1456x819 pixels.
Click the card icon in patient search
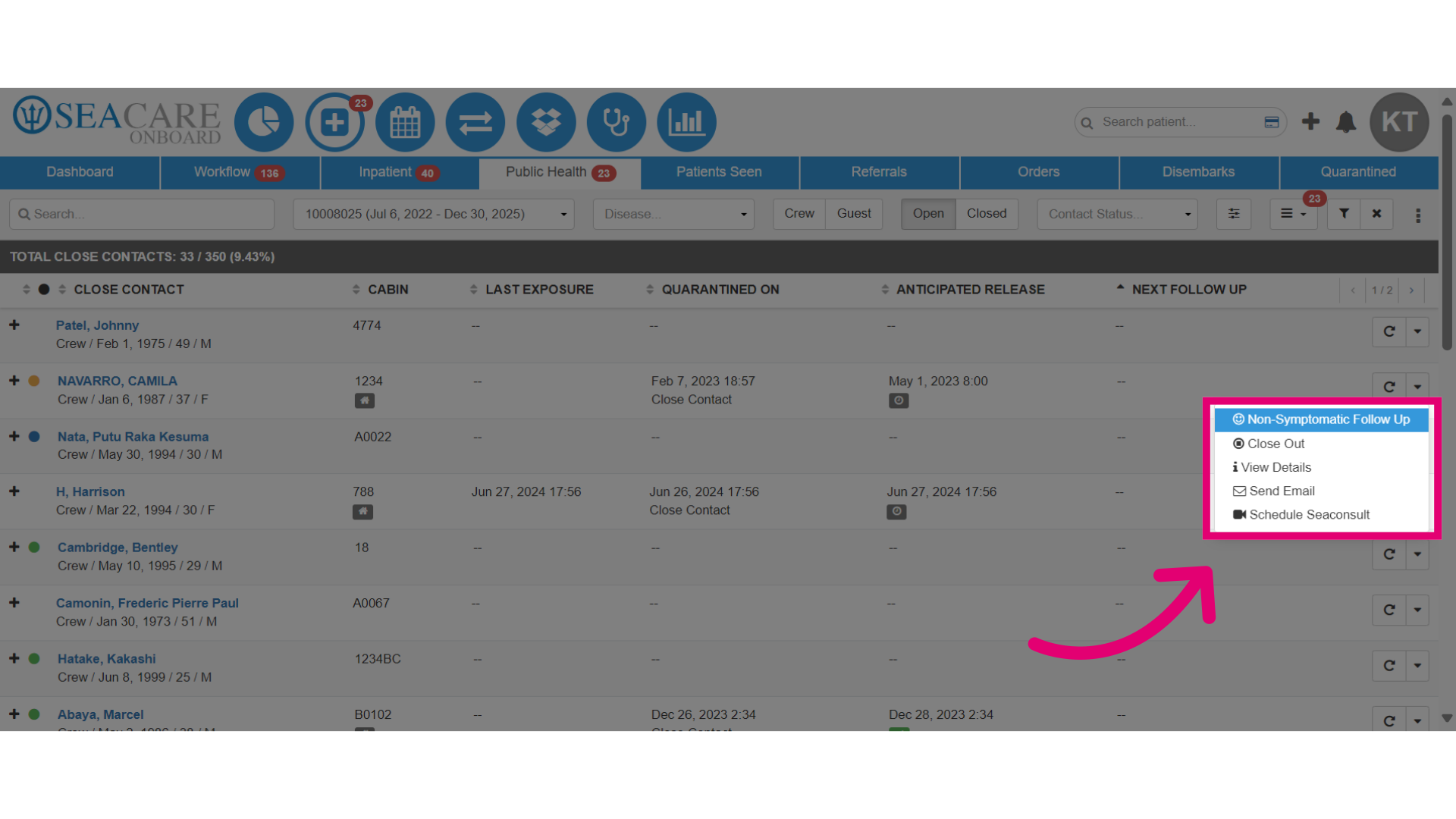(1272, 122)
